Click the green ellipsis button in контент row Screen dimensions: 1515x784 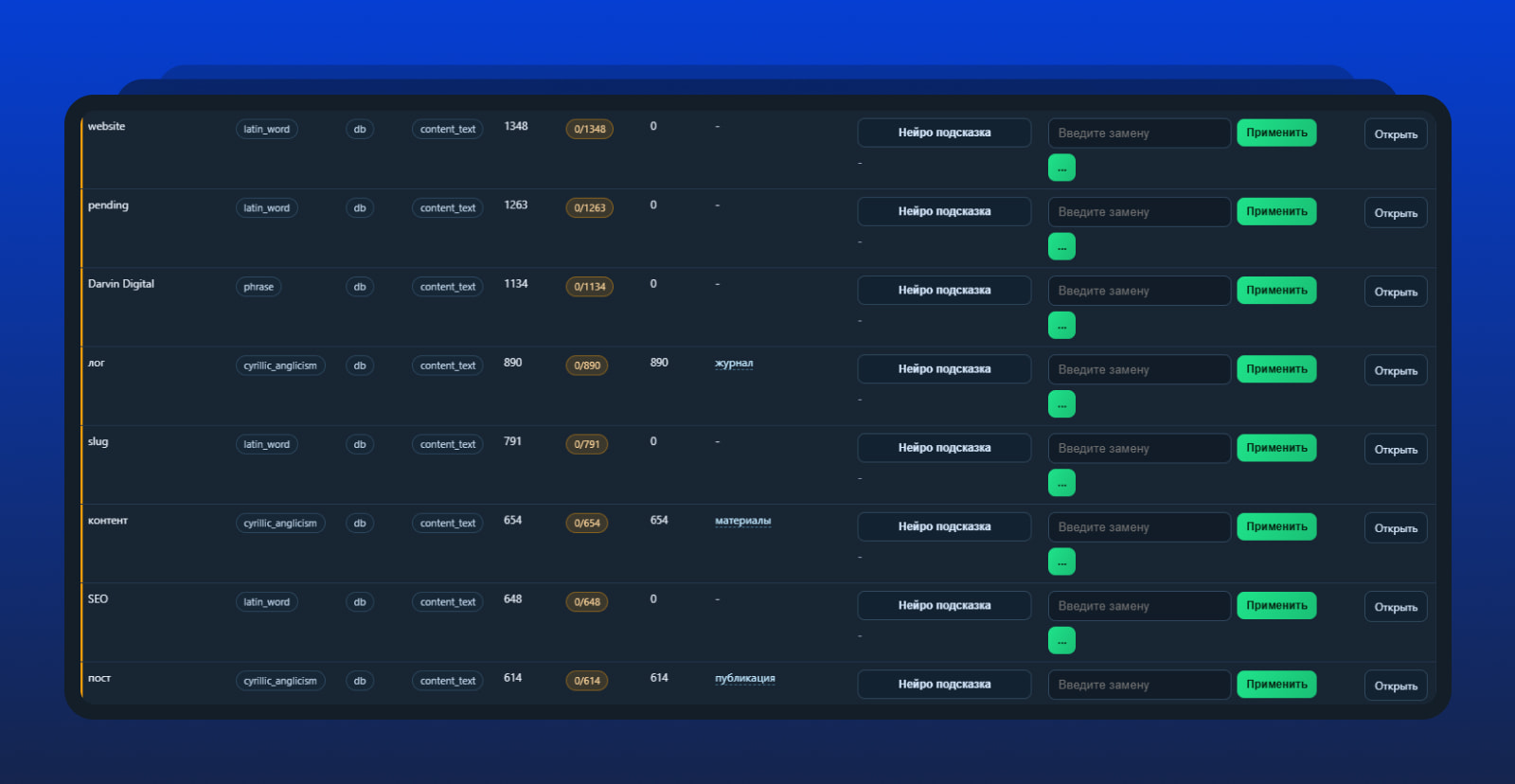tap(1061, 562)
